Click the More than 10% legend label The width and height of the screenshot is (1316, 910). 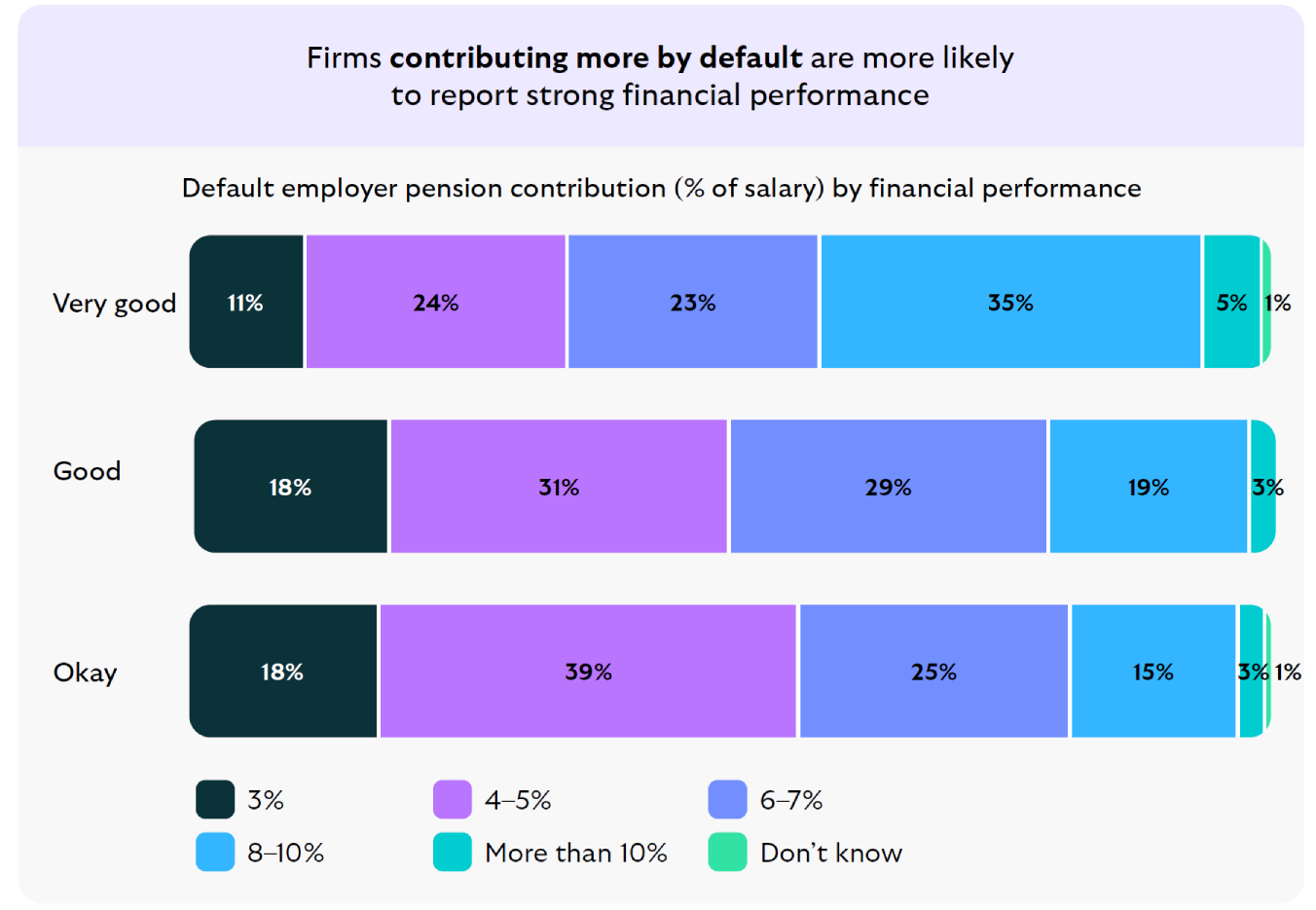pos(576,854)
